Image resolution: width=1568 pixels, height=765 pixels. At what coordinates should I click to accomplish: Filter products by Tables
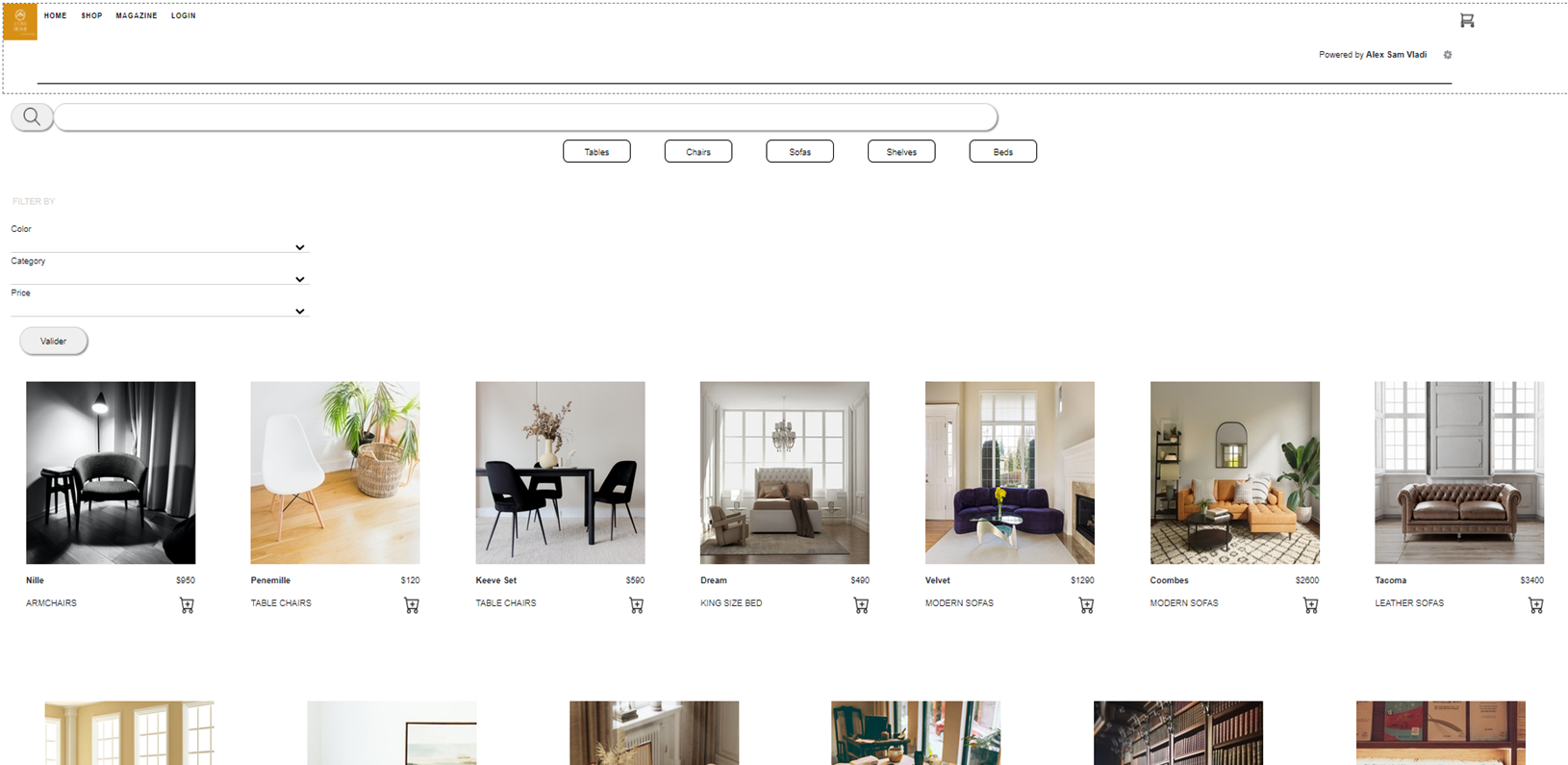596,151
